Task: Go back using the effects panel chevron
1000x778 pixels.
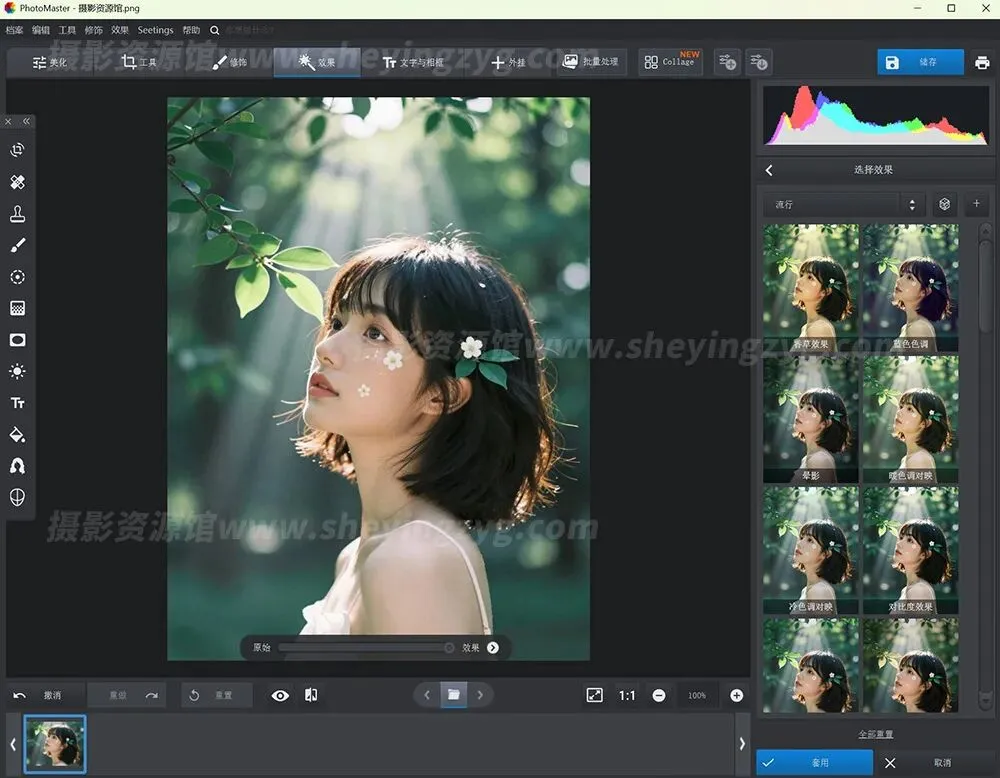Action: coord(769,170)
